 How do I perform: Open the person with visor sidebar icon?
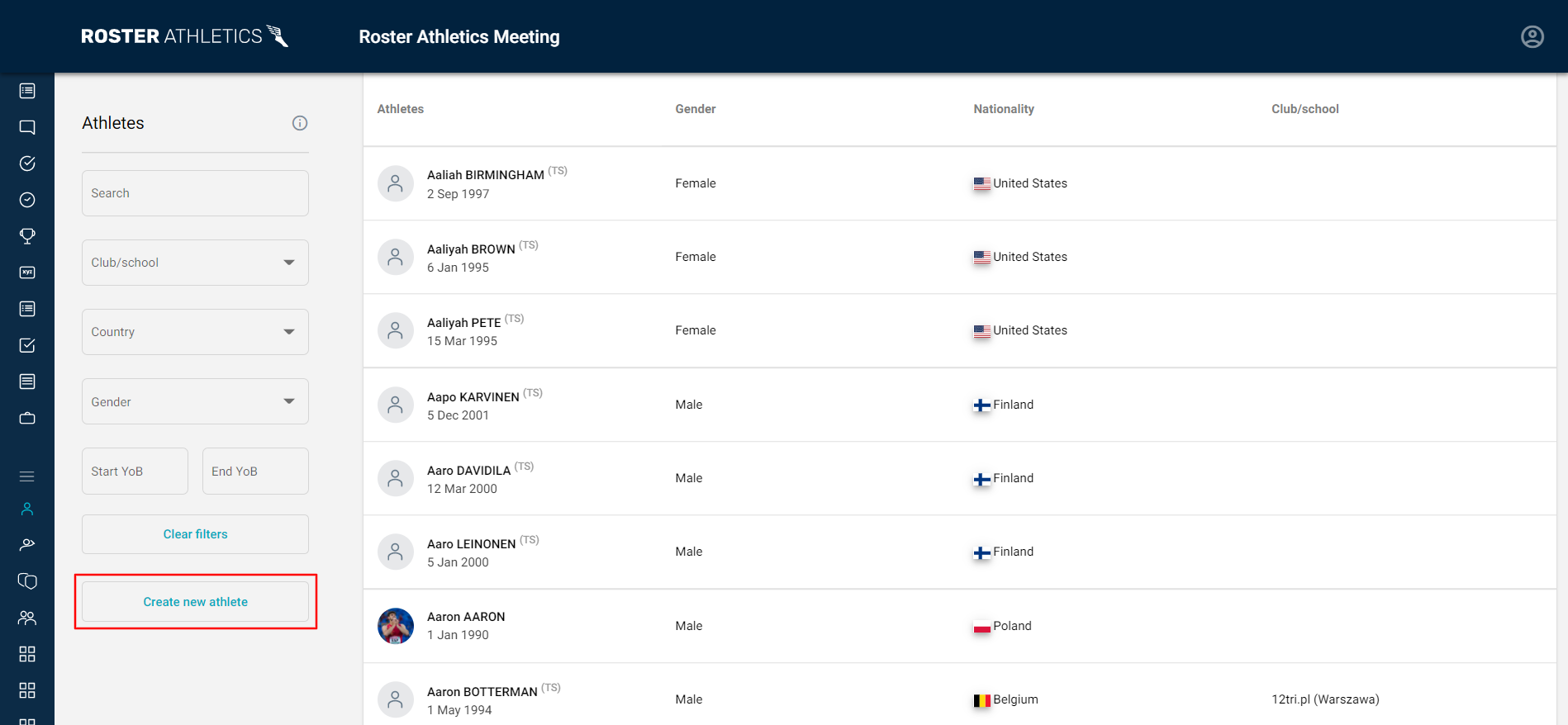pos(27,545)
